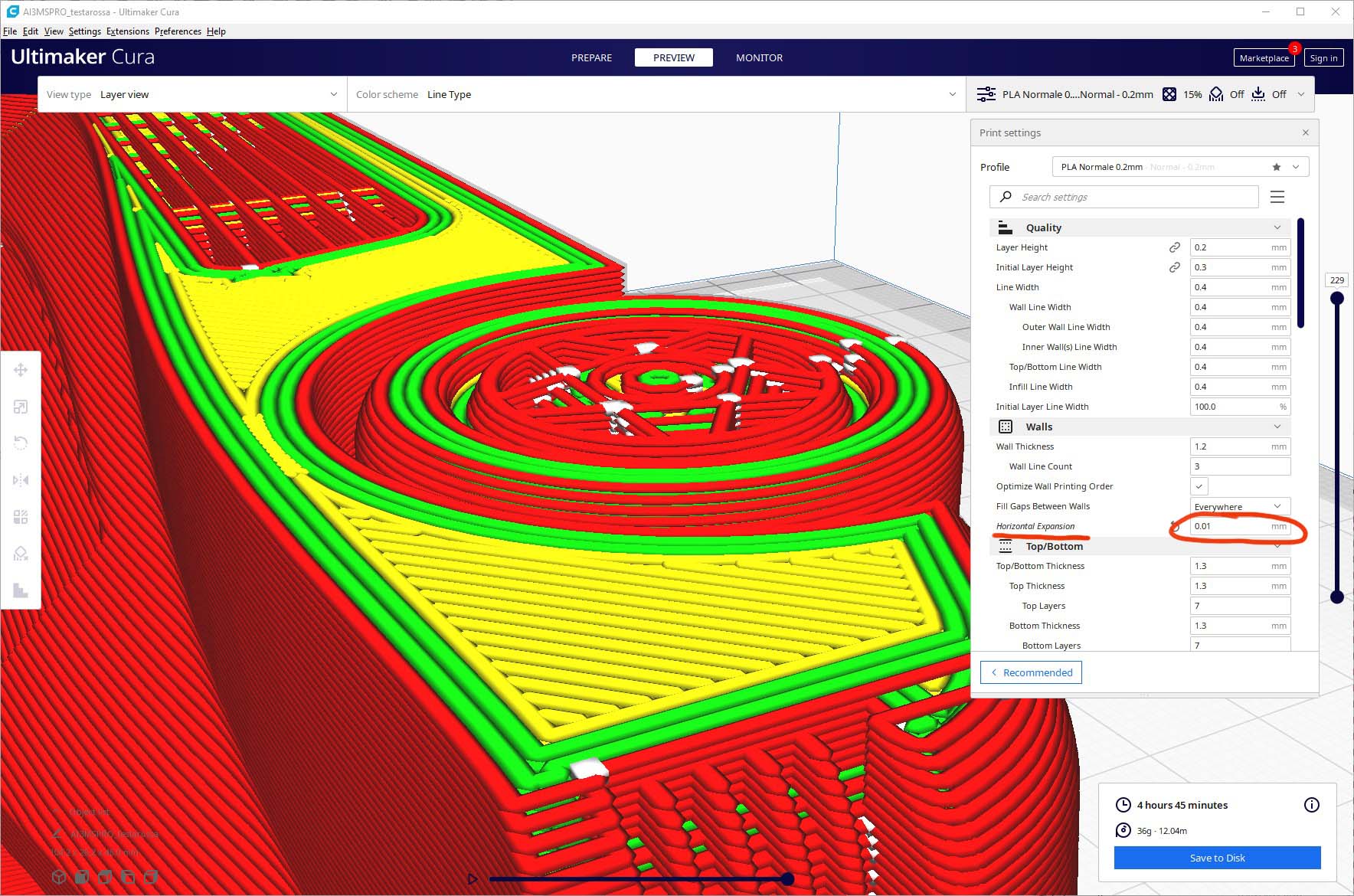The height and width of the screenshot is (896, 1354).
Task: Toggle the Optimize Wall Printing Order checkbox
Action: [1199, 486]
